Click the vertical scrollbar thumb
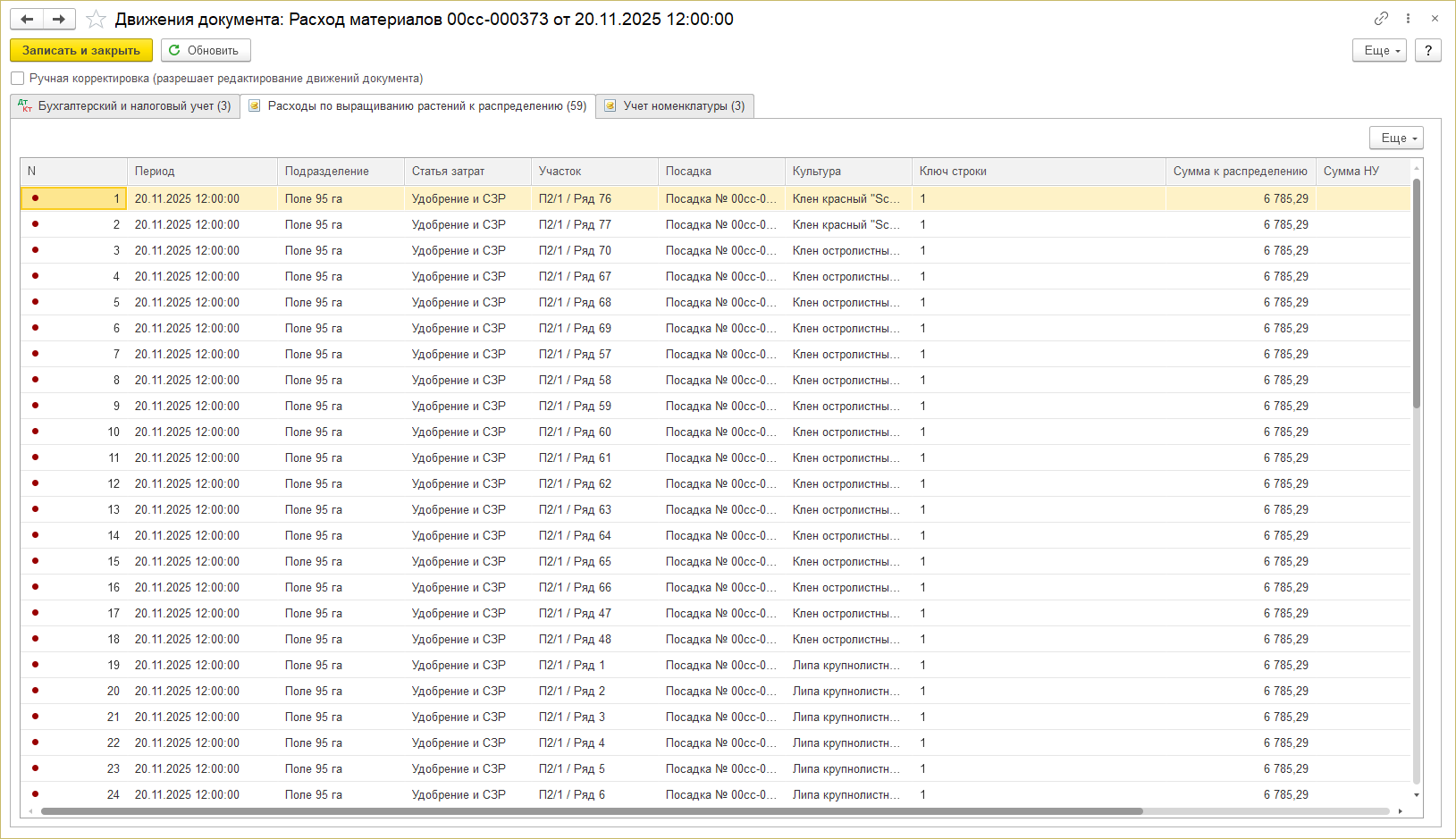Image resolution: width=1456 pixels, height=839 pixels. click(x=1417, y=295)
